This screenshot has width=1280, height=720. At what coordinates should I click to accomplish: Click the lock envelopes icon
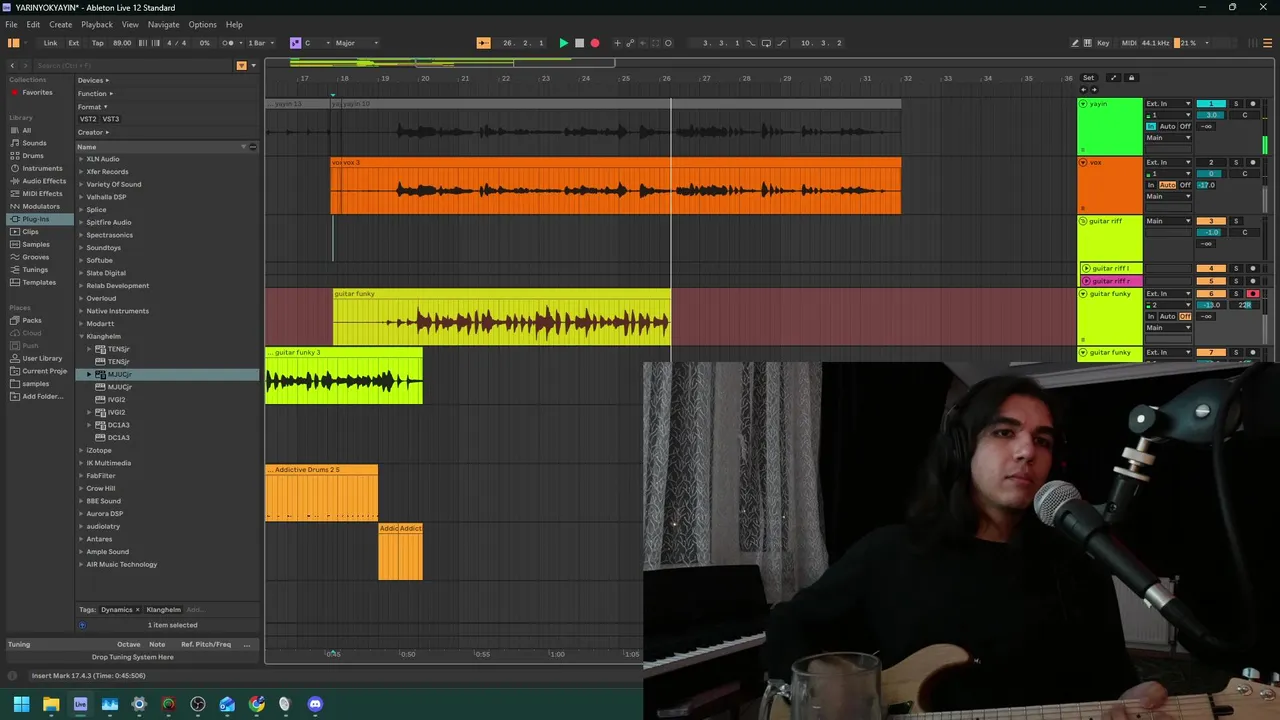(x=1131, y=78)
